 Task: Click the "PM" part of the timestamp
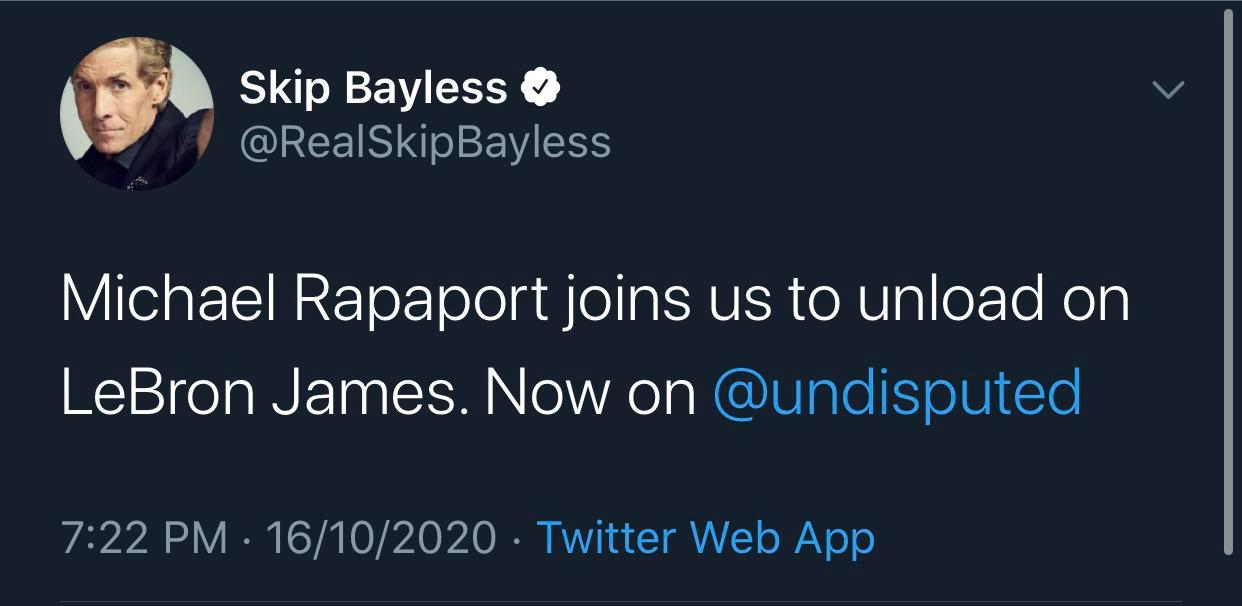pos(196,538)
